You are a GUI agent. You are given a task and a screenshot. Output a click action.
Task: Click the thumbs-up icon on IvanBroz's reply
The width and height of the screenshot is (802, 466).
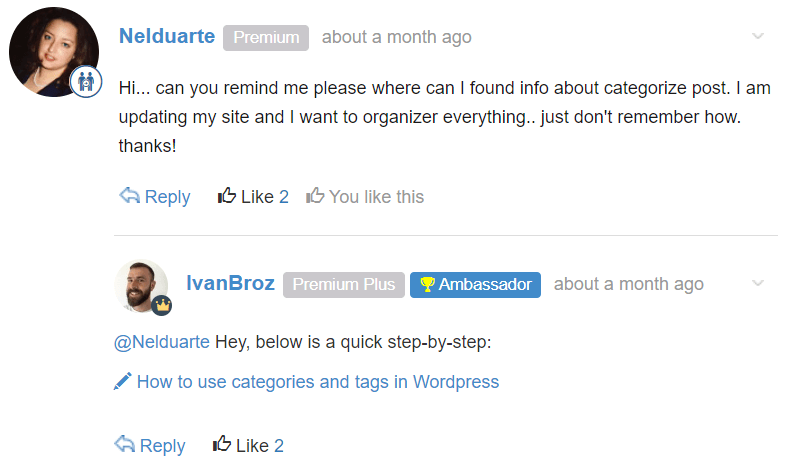coord(222,443)
